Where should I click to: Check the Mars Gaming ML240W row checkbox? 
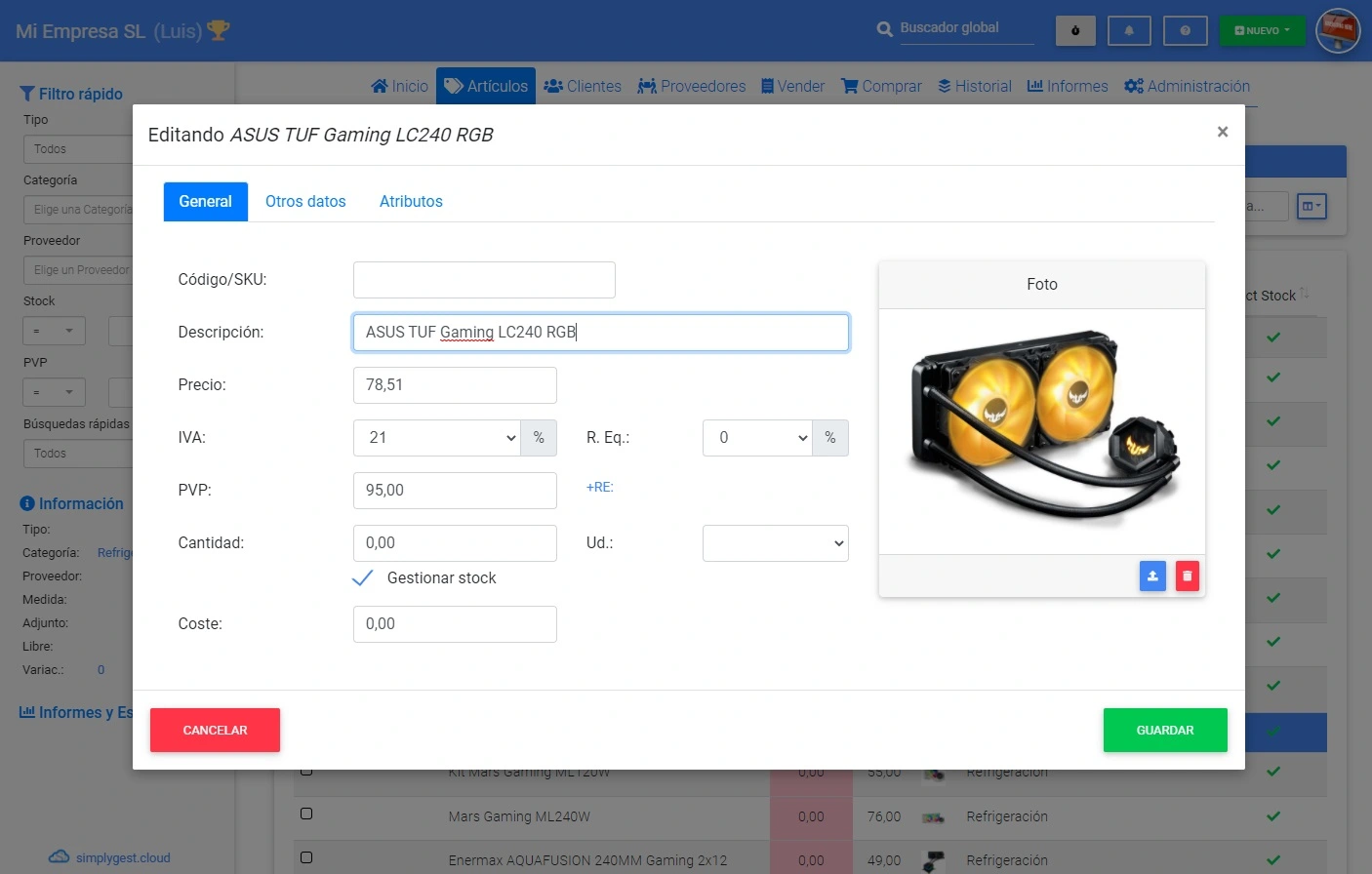tap(306, 814)
